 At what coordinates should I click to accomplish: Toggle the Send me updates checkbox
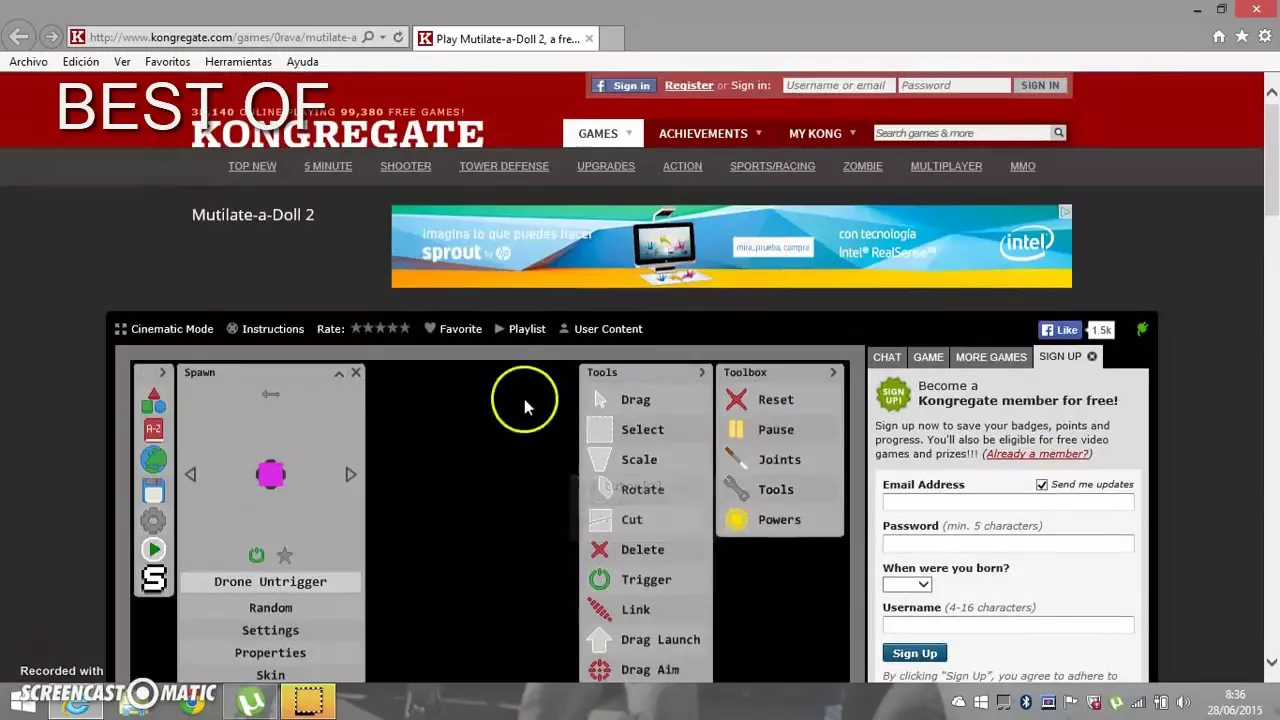tap(1042, 484)
